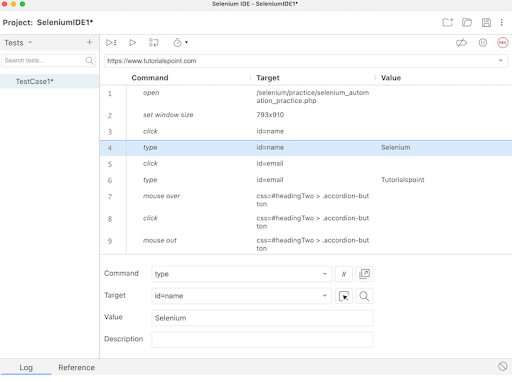This screenshot has width=512, height=382.
Task: Open the test execution speed timer
Action: coord(180,43)
